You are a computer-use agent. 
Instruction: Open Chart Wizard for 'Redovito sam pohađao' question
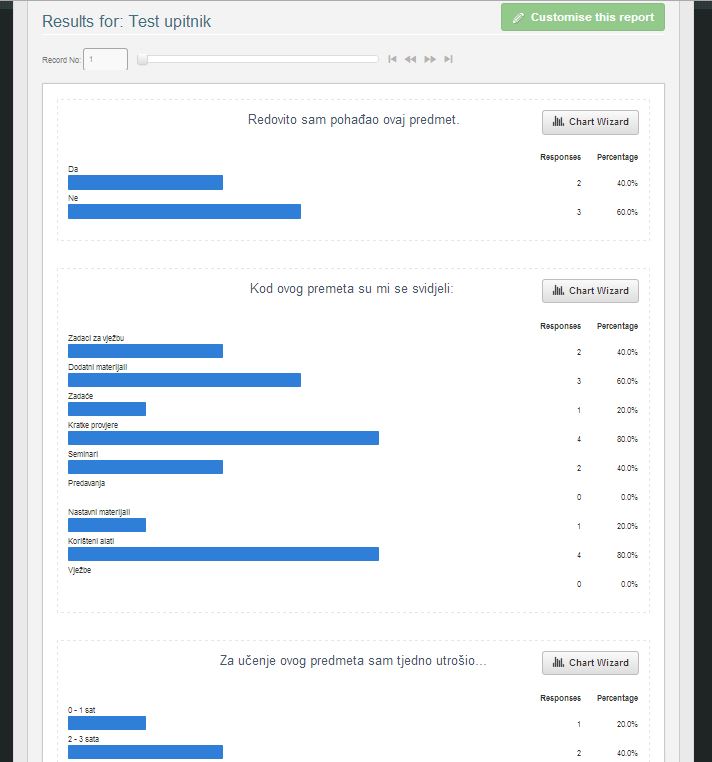coord(590,122)
